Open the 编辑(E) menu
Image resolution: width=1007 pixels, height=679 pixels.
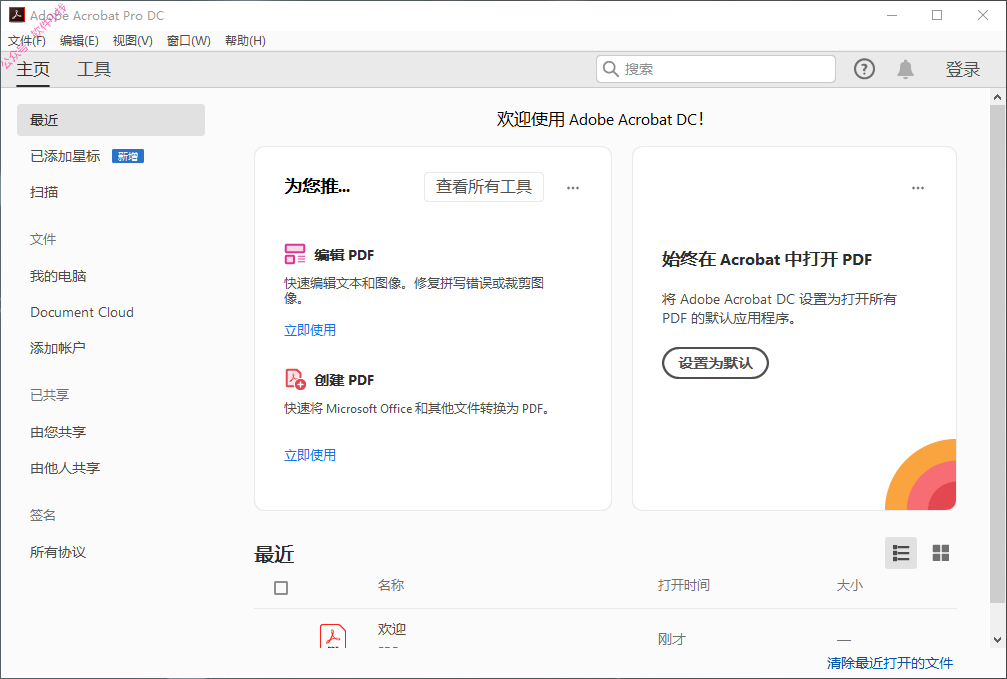tap(79, 40)
